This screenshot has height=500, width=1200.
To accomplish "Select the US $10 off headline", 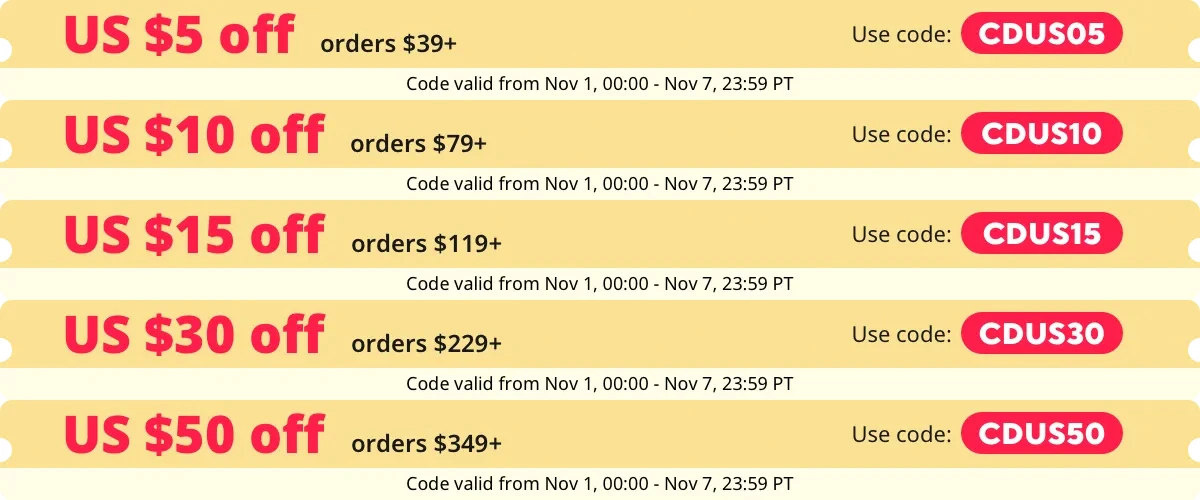I will pos(194,134).
